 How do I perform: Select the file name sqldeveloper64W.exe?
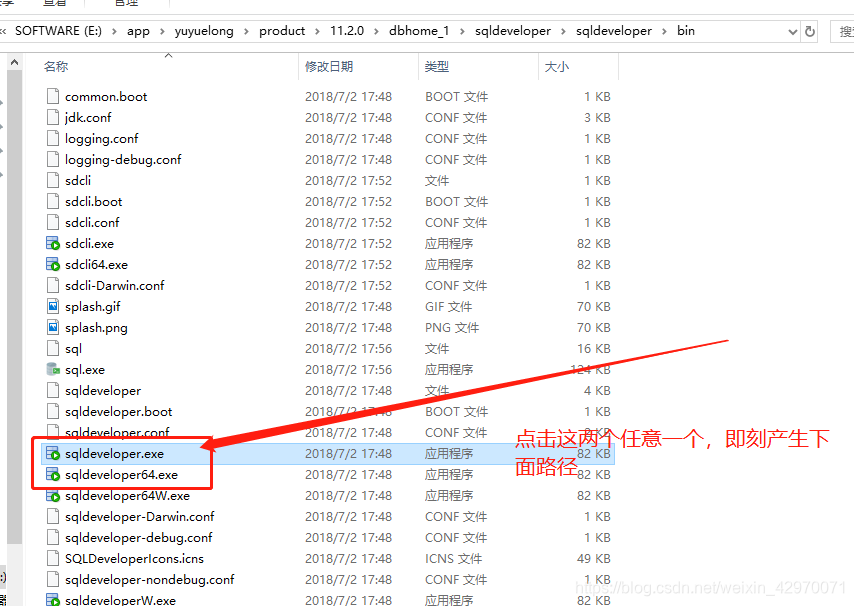(127, 496)
